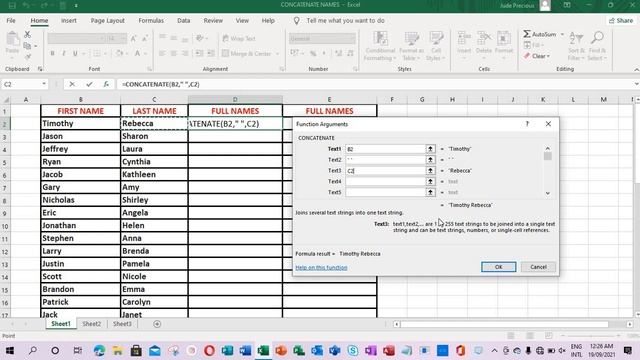Image resolution: width=640 pixels, height=360 pixels.
Task: Click Cancel in Function Arguments dialog
Action: tap(538, 267)
